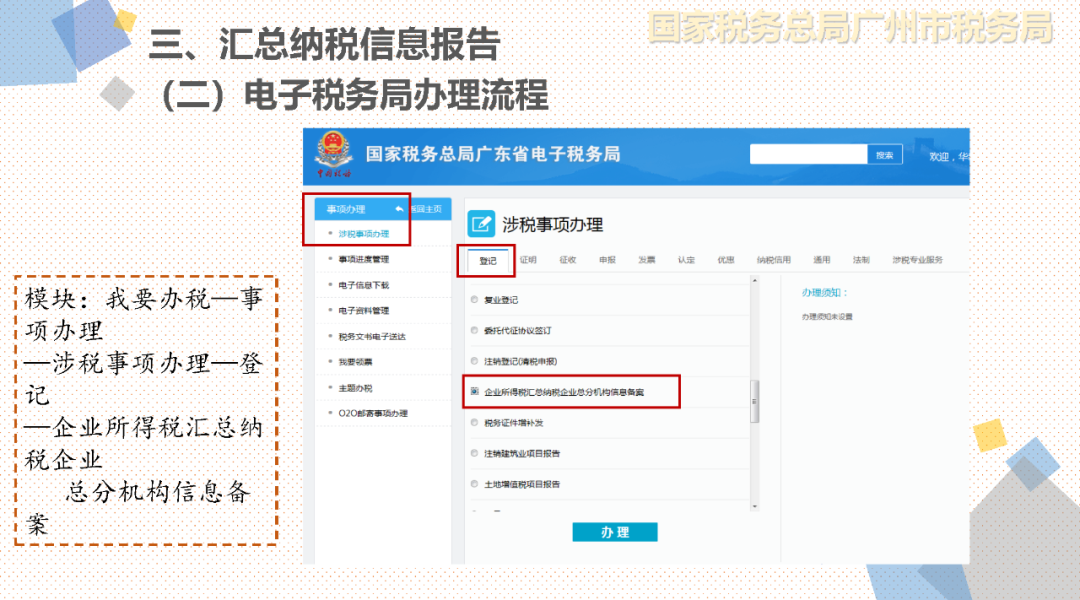Select the 委托代征协议签订 radio option
The width and height of the screenshot is (1080, 600).
[x=474, y=331]
